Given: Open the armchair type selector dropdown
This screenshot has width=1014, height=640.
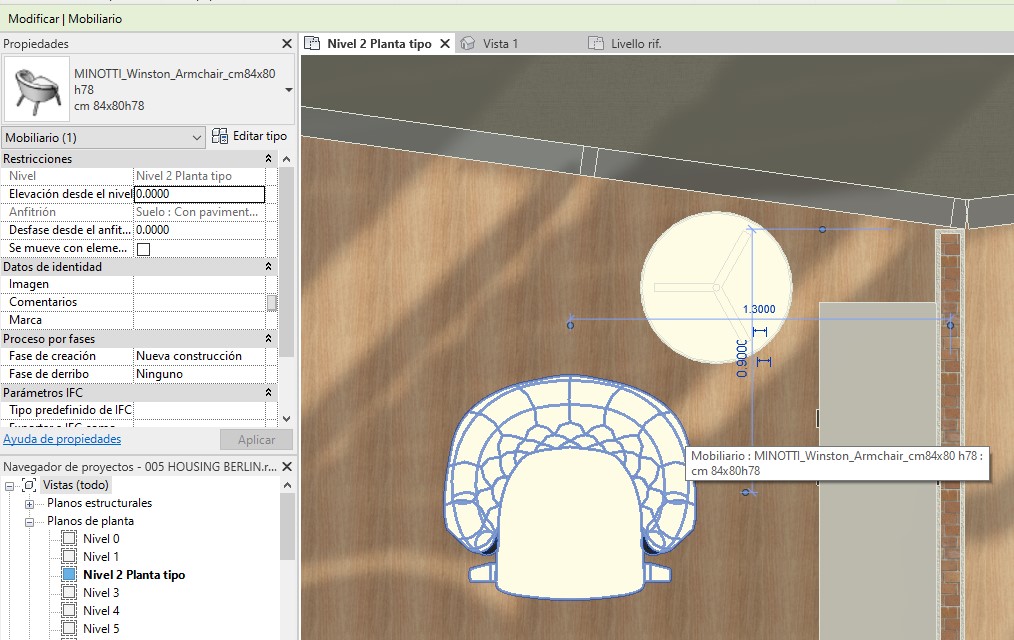Looking at the screenshot, I should click(289, 89).
